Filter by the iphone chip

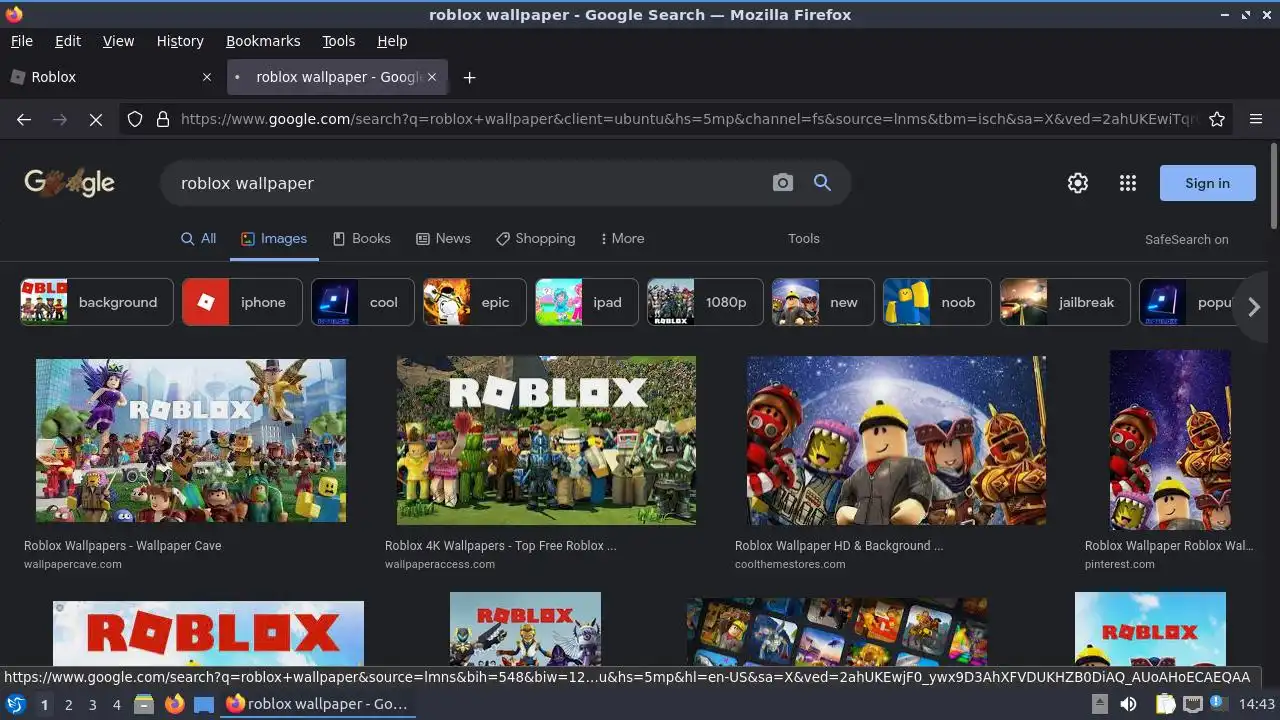click(x=242, y=302)
